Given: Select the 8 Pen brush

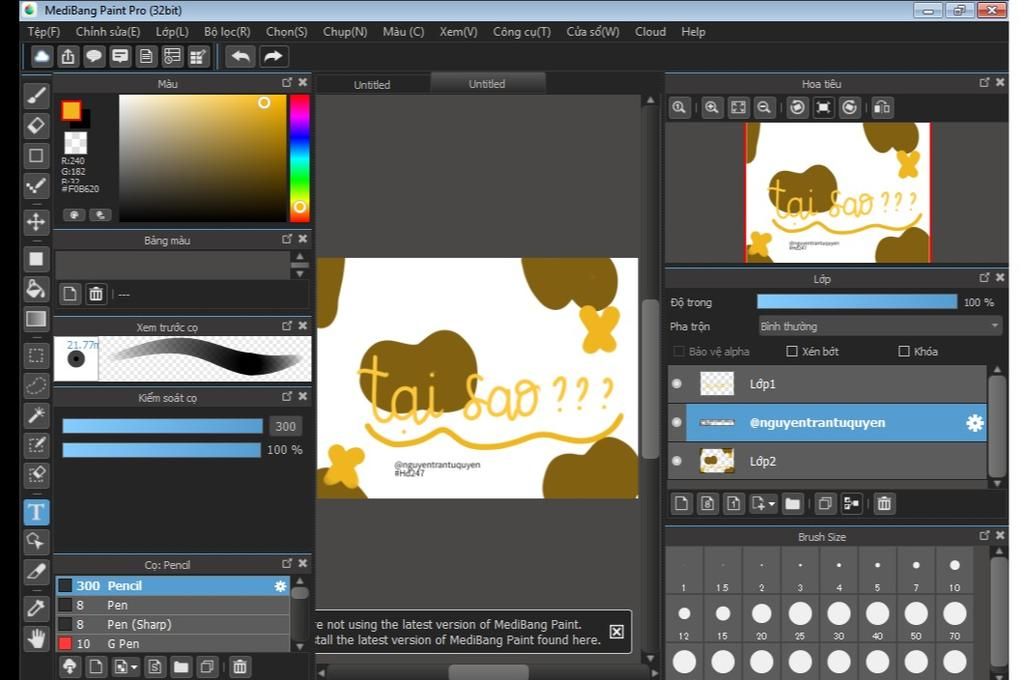Looking at the screenshot, I should pyautogui.click(x=173, y=605).
